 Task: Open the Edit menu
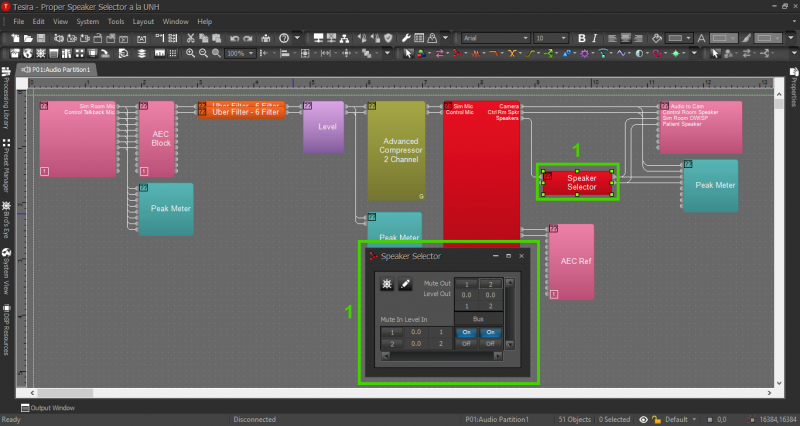tap(38, 21)
